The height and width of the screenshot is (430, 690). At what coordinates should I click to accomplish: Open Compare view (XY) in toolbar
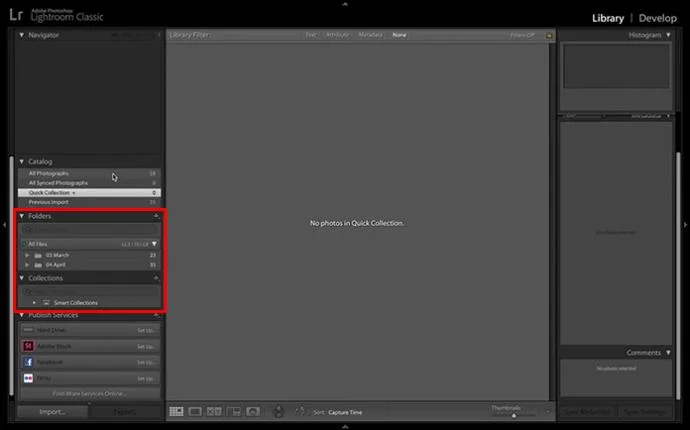tap(214, 411)
